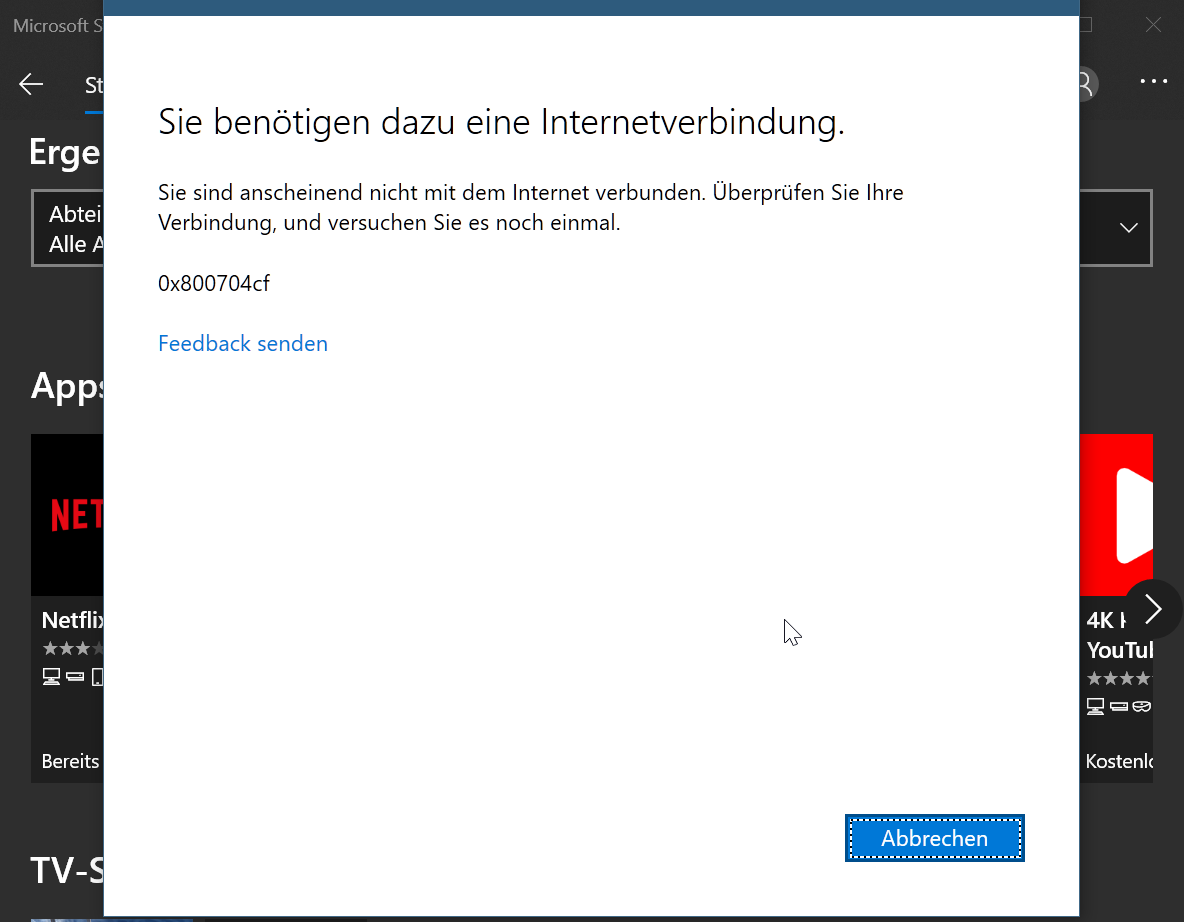
Task: Open the Feedback senden link
Action: tap(242, 344)
